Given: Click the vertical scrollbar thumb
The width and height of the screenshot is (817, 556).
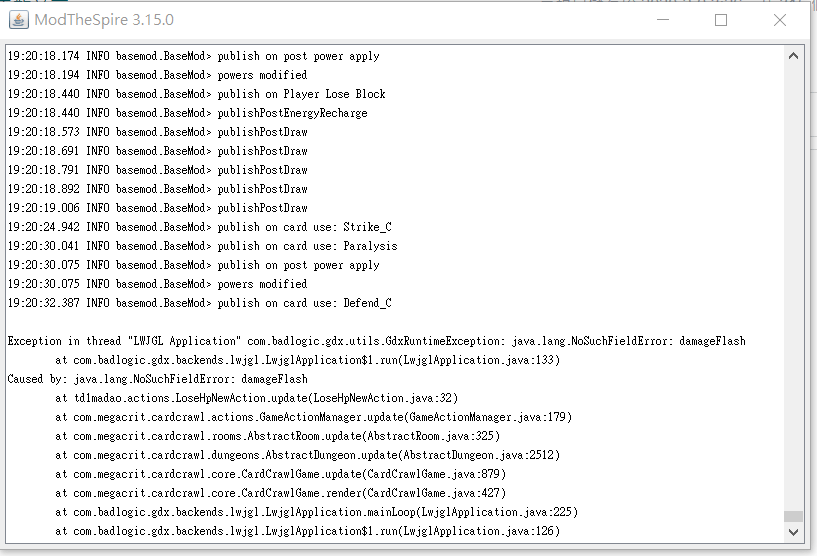Looking at the screenshot, I should (792, 517).
